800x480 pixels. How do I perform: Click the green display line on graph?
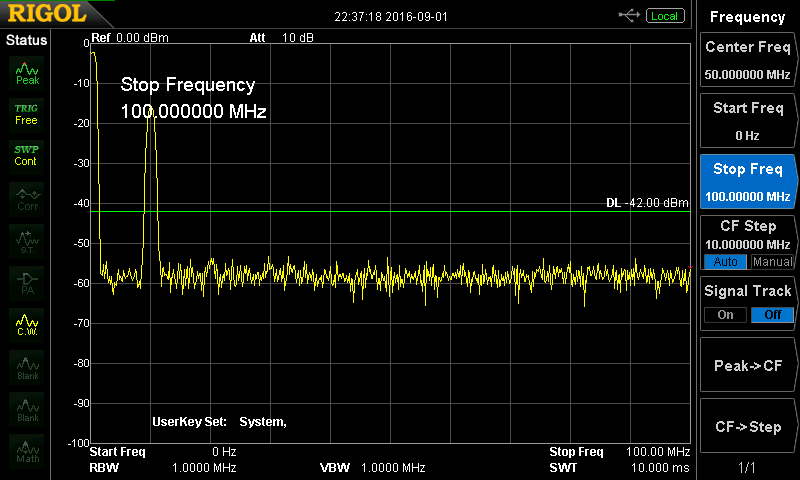point(390,211)
